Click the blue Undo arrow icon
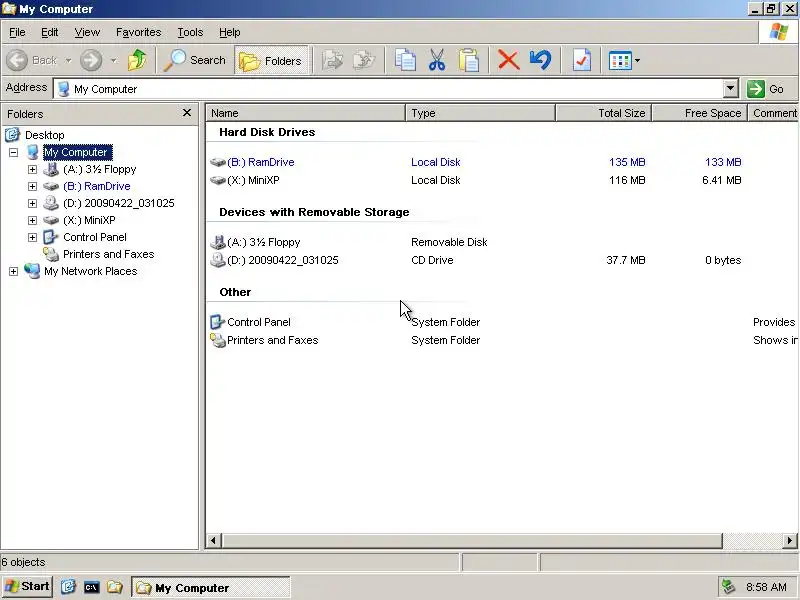Viewport: 800px width, 600px height. click(540, 60)
